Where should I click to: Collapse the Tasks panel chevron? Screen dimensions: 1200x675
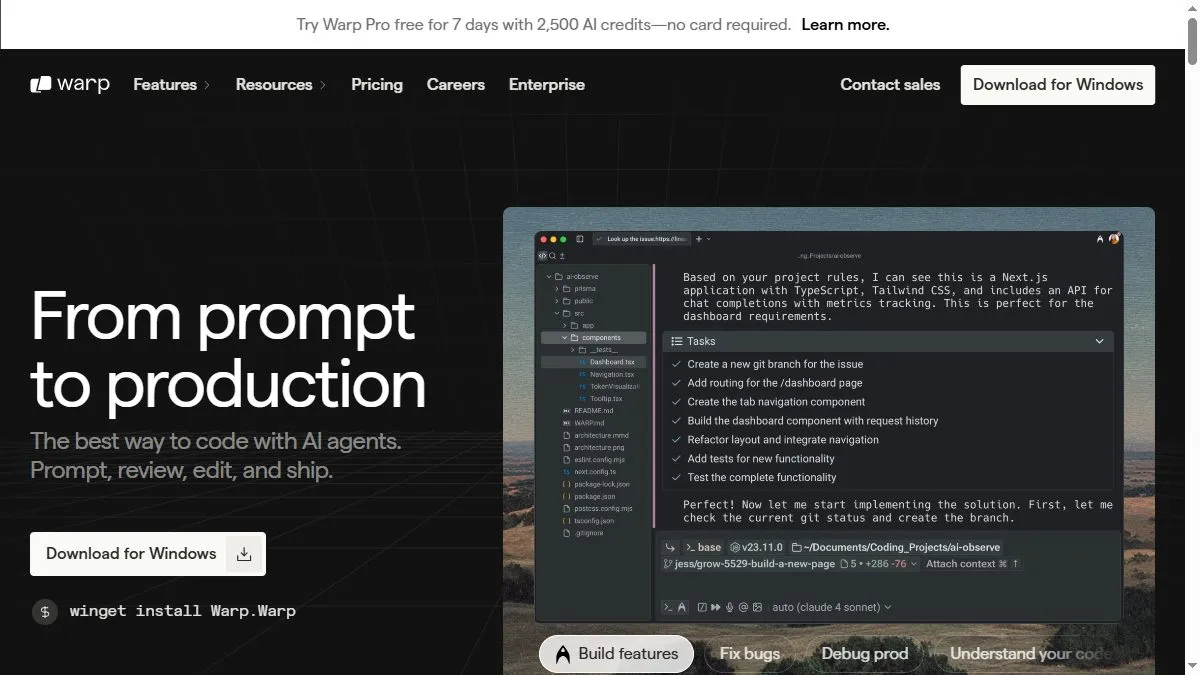(x=1100, y=341)
